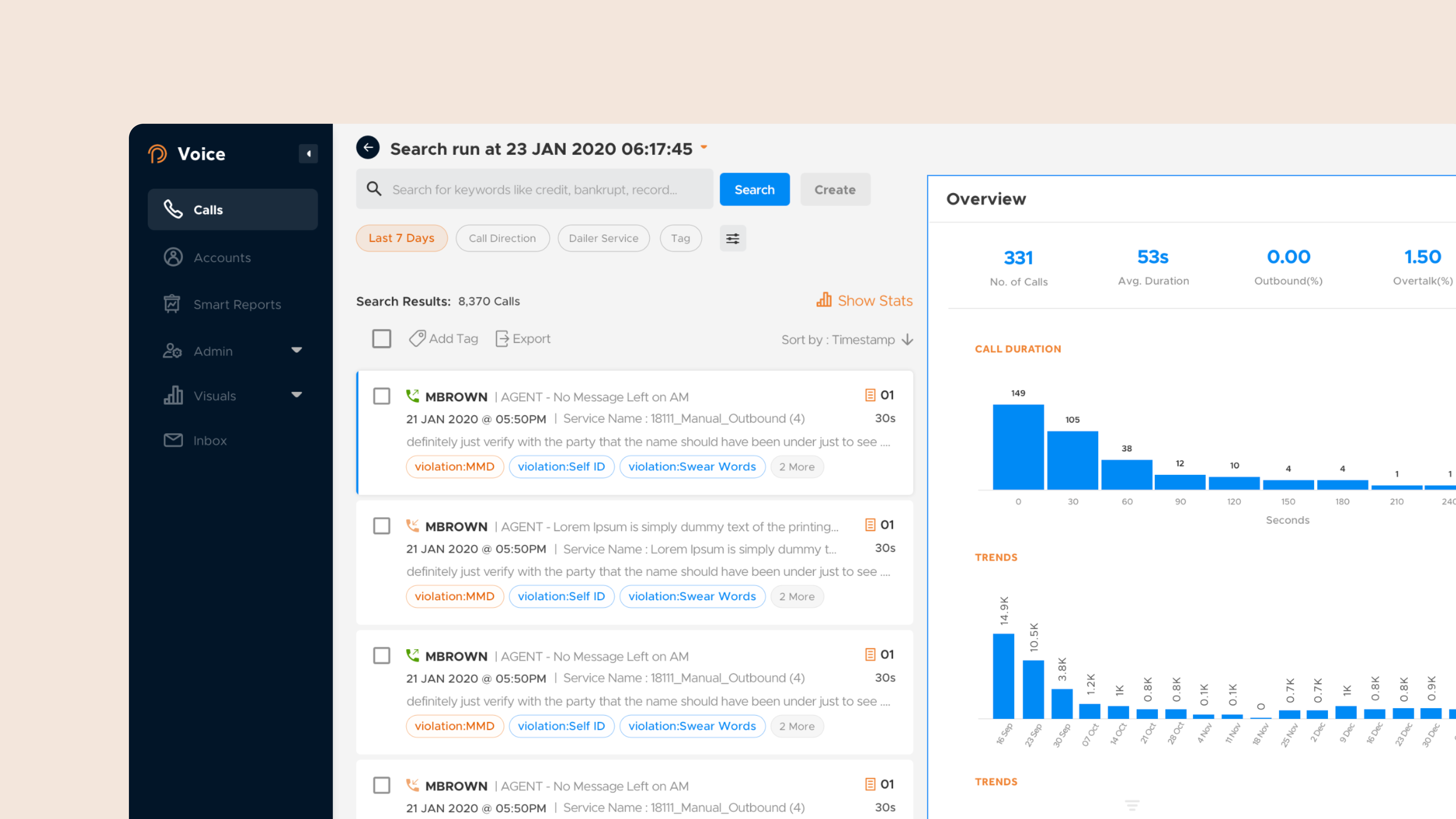This screenshot has height=819, width=1456.
Task: Click the back arrow beside search title
Action: click(368, 147)
